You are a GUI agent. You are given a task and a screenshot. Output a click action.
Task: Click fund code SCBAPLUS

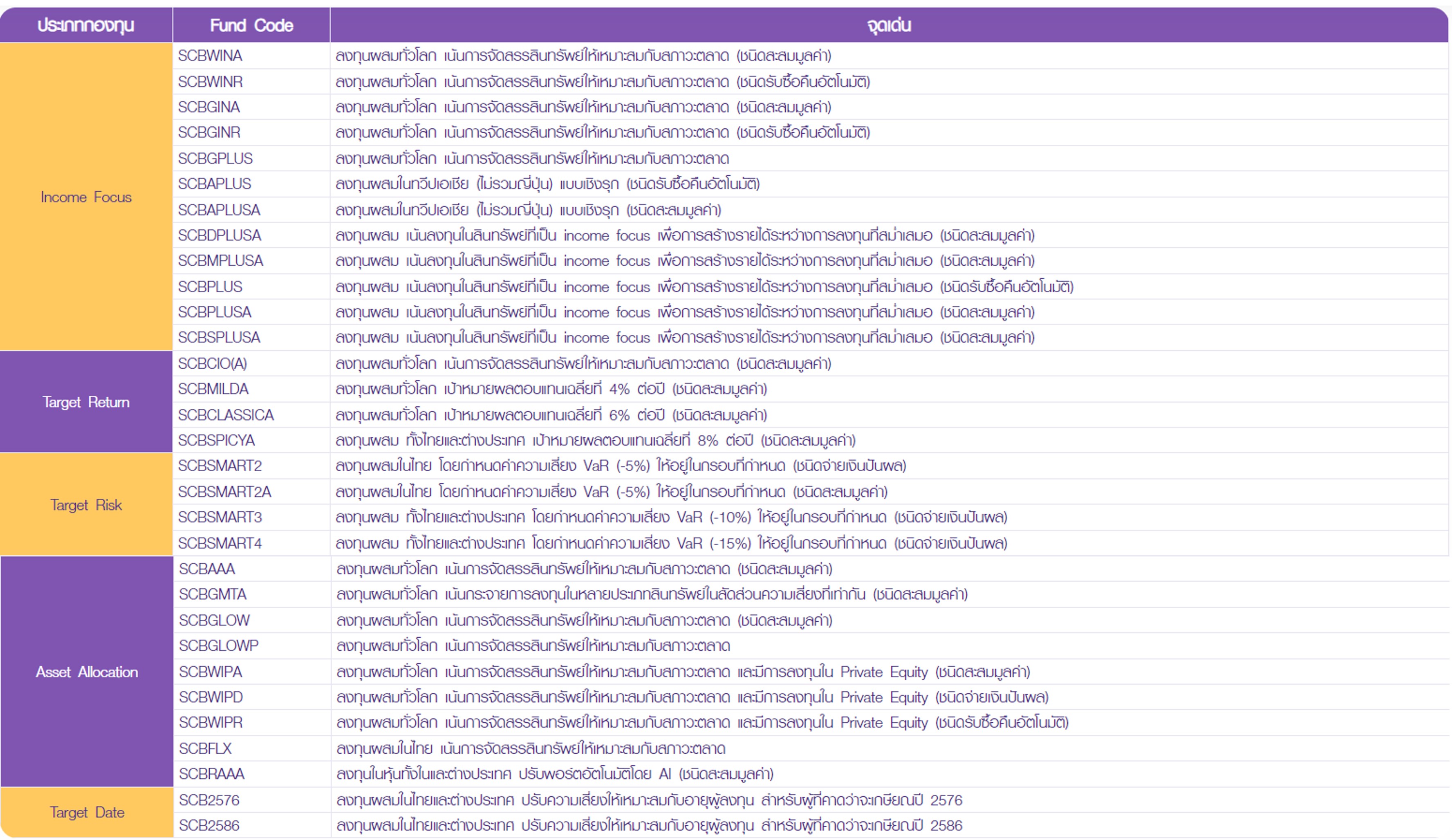click(x=214, y=184)
